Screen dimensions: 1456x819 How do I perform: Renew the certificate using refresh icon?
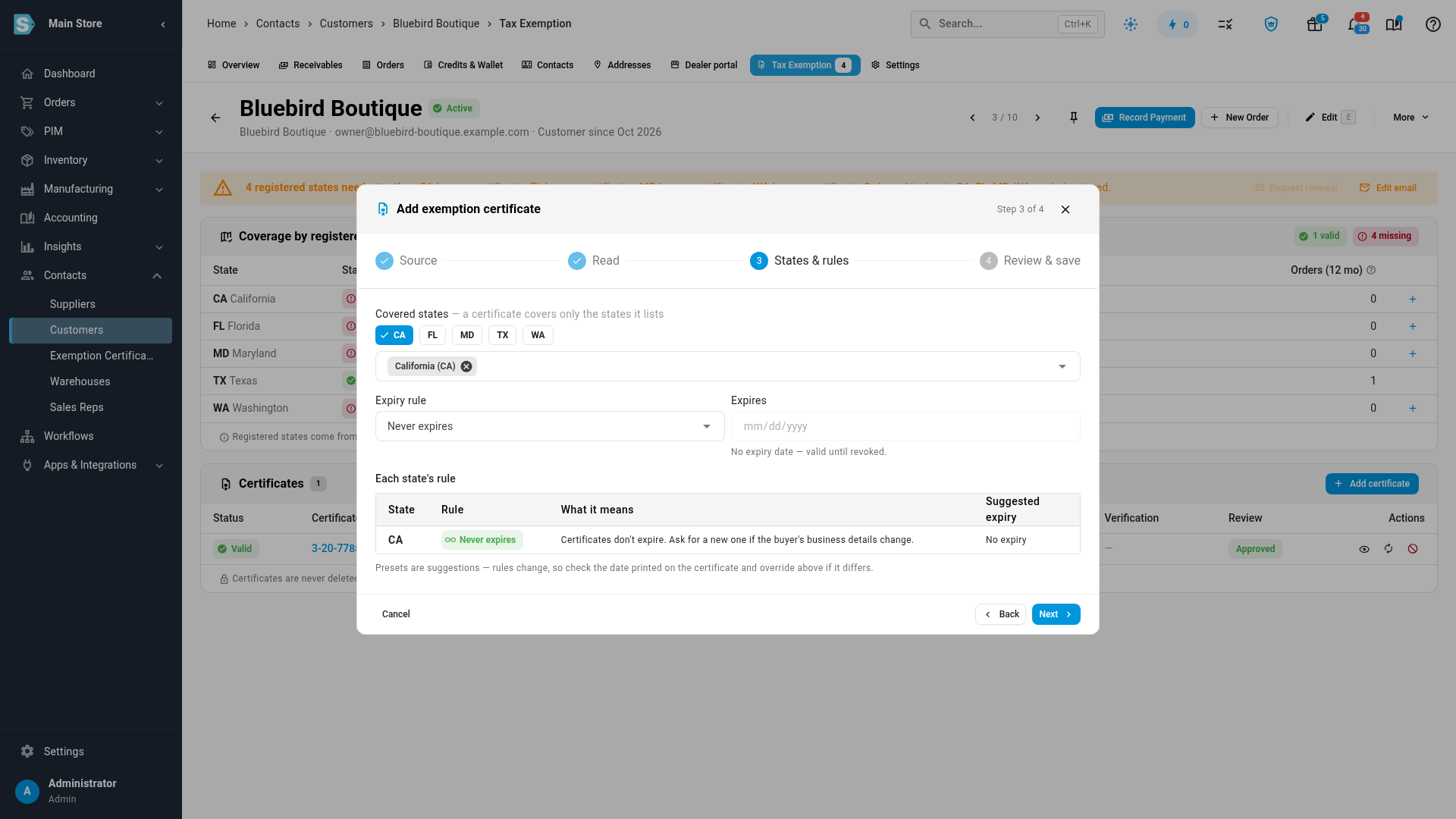coord(1389,549)
